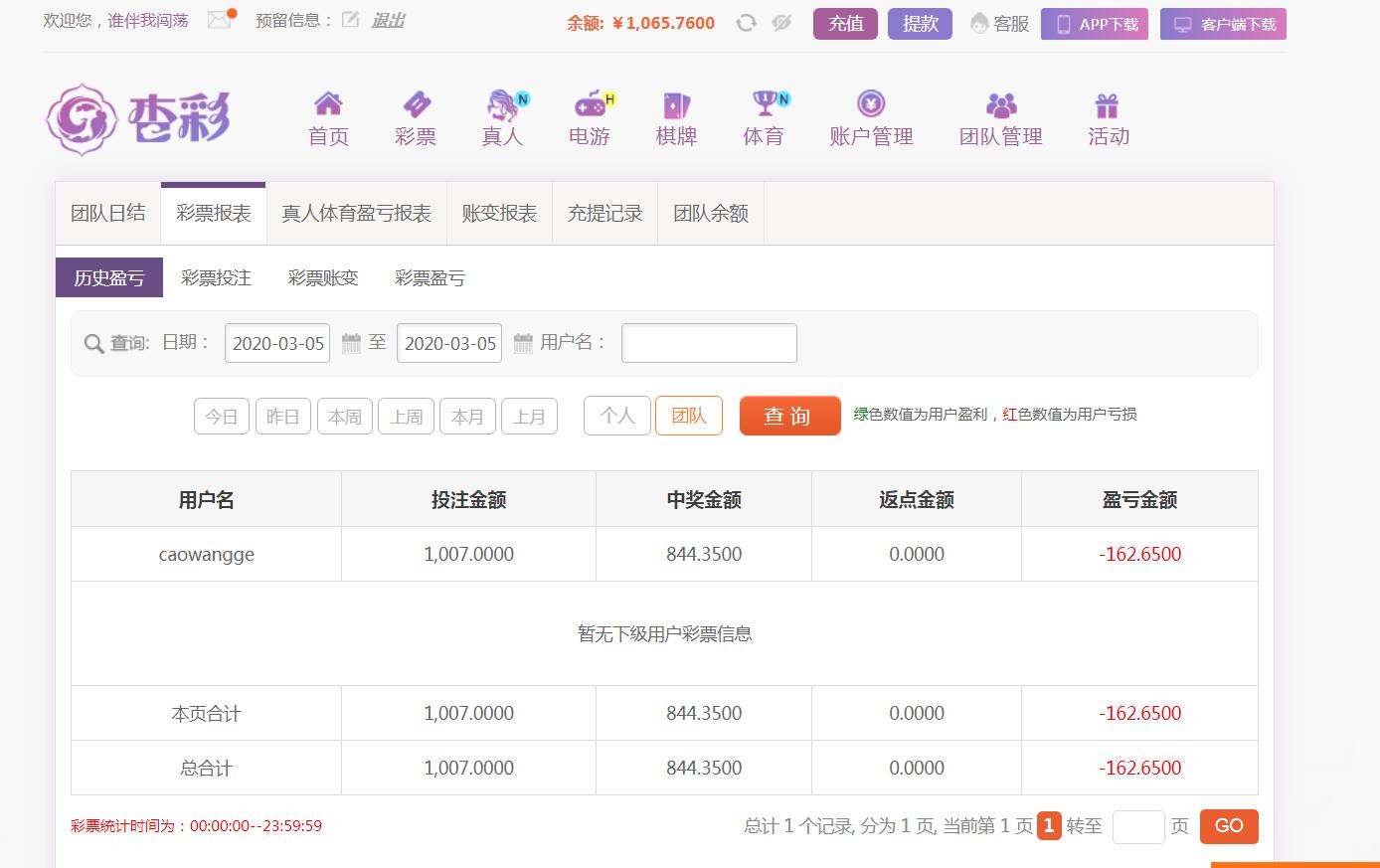Screen dimensions: 1380x868
Task: Hide the balance with eye icon
Action: [781, 23]
